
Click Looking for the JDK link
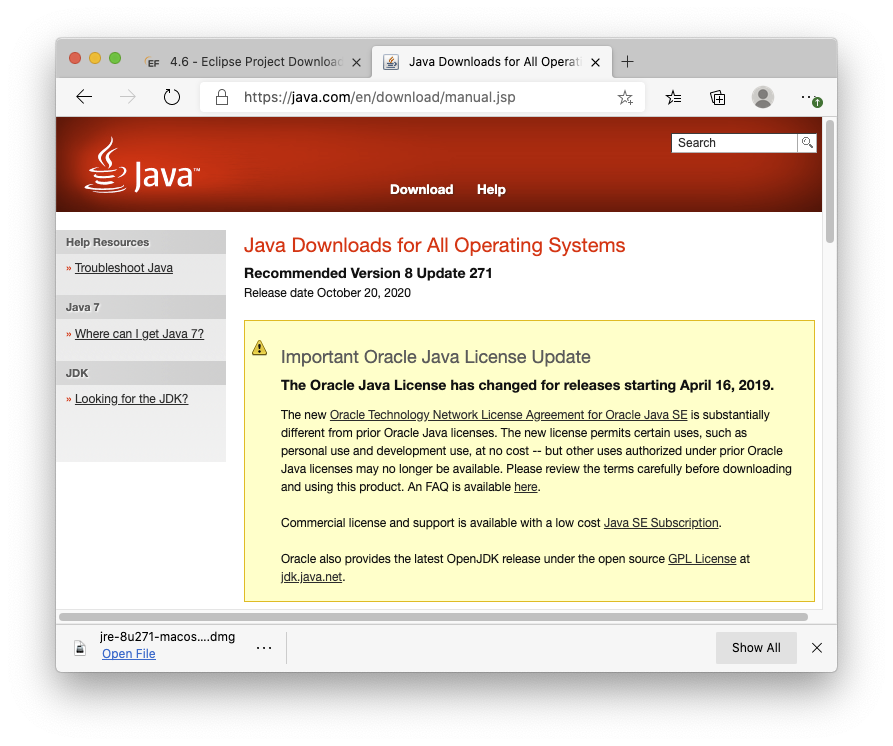(131, 399)
